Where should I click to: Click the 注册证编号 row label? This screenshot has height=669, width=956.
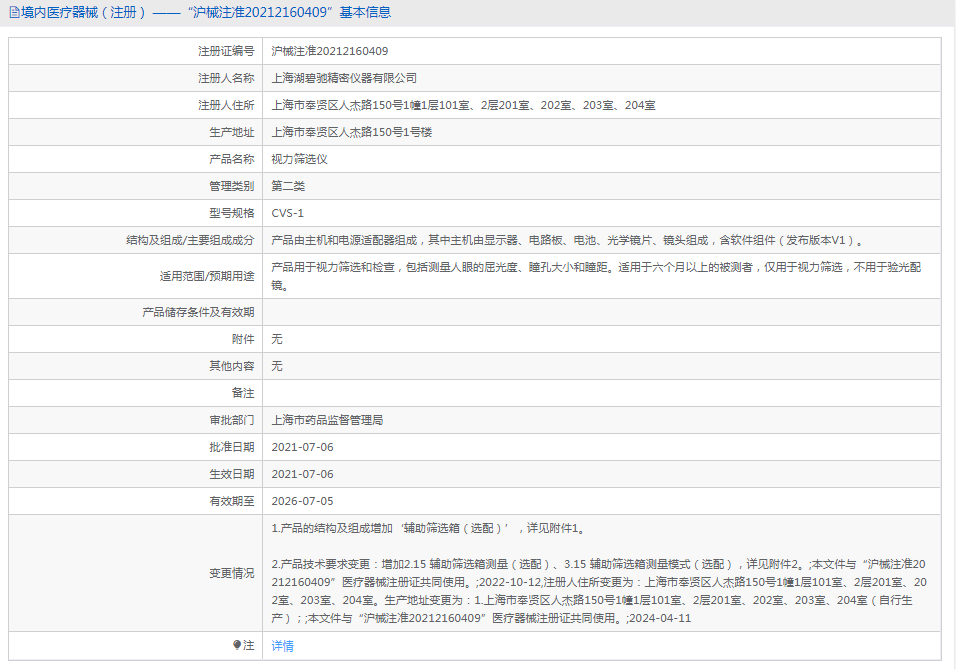point(225,51)
